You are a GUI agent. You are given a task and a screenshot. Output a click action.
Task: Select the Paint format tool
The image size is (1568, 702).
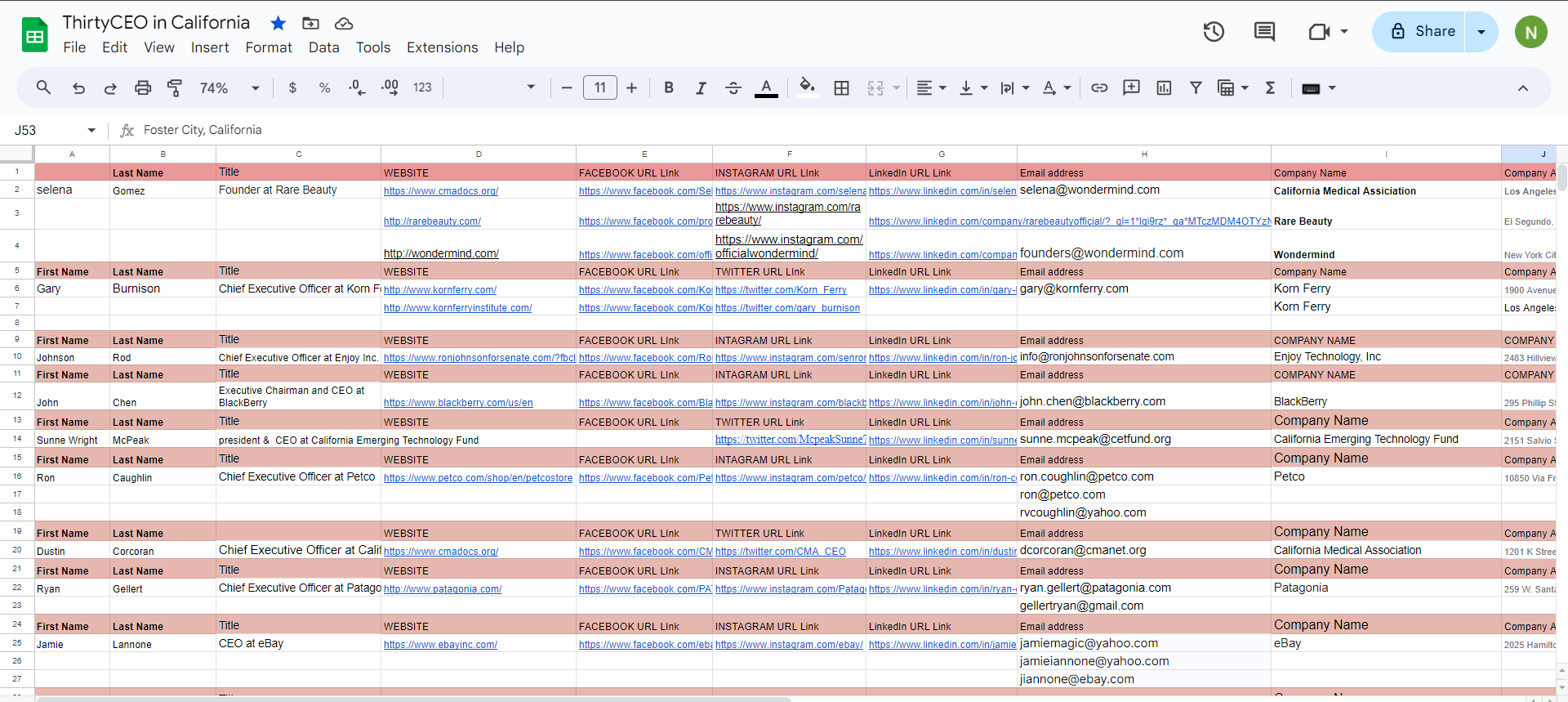pos(175,88)
